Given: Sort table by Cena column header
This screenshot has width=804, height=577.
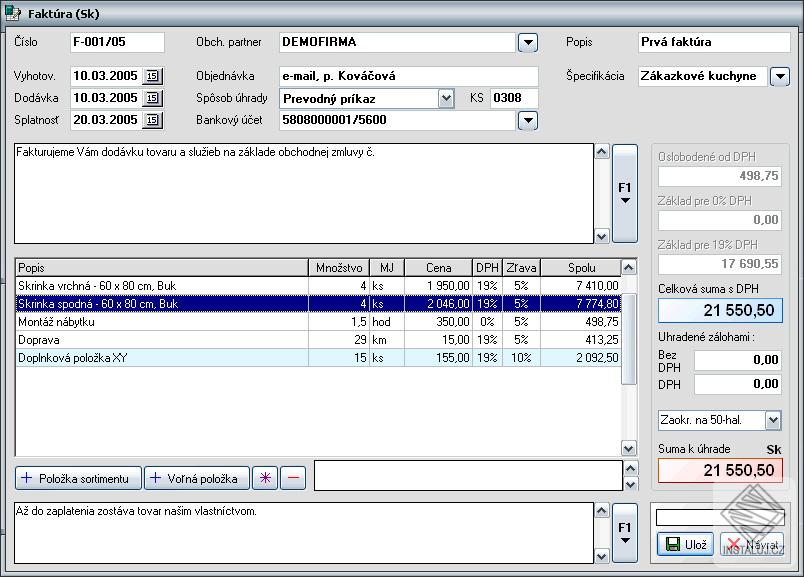Looking at the screenshot, I should coord(438,268).
